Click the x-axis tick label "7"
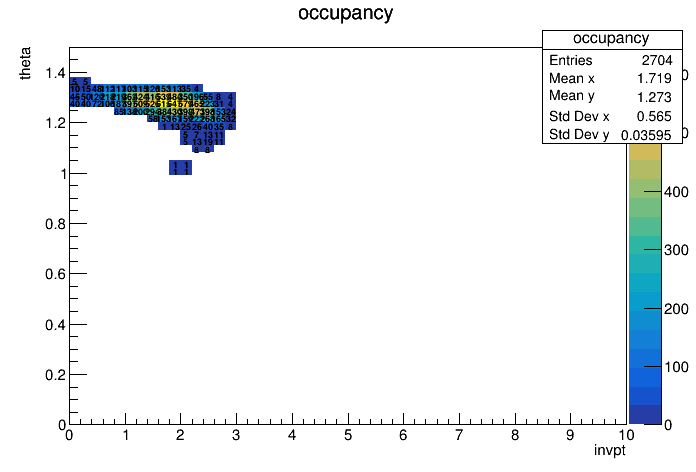The width and height of the screenshot is (696, 472). 459,435
